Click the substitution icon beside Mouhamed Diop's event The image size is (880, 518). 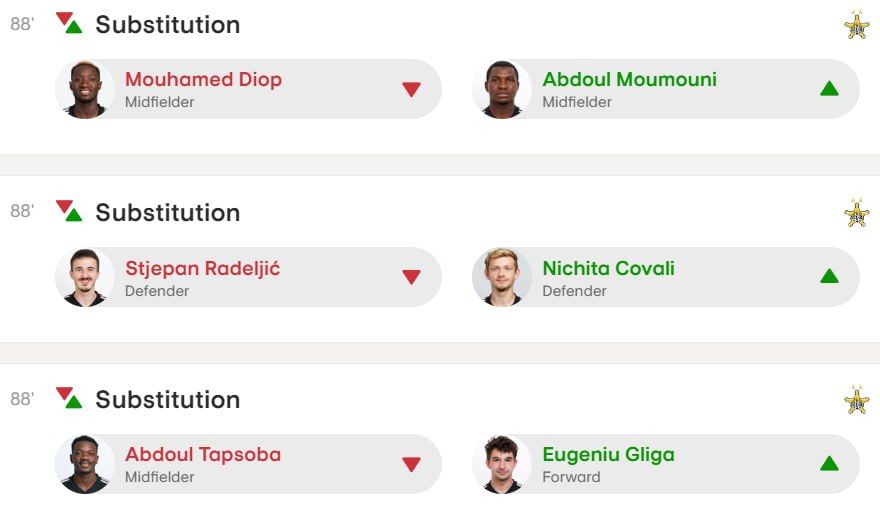[x=69, y=23]
